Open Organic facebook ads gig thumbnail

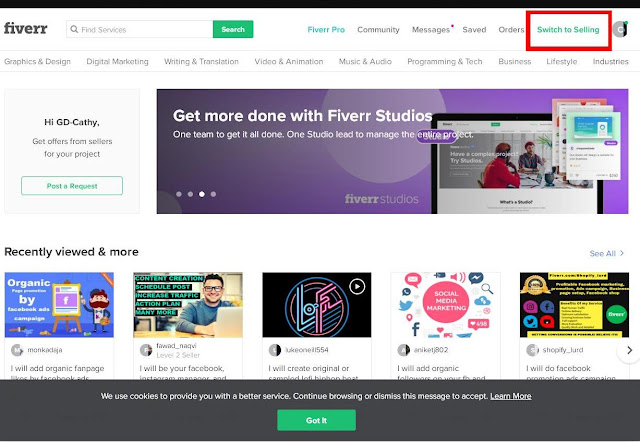(59, 305)
